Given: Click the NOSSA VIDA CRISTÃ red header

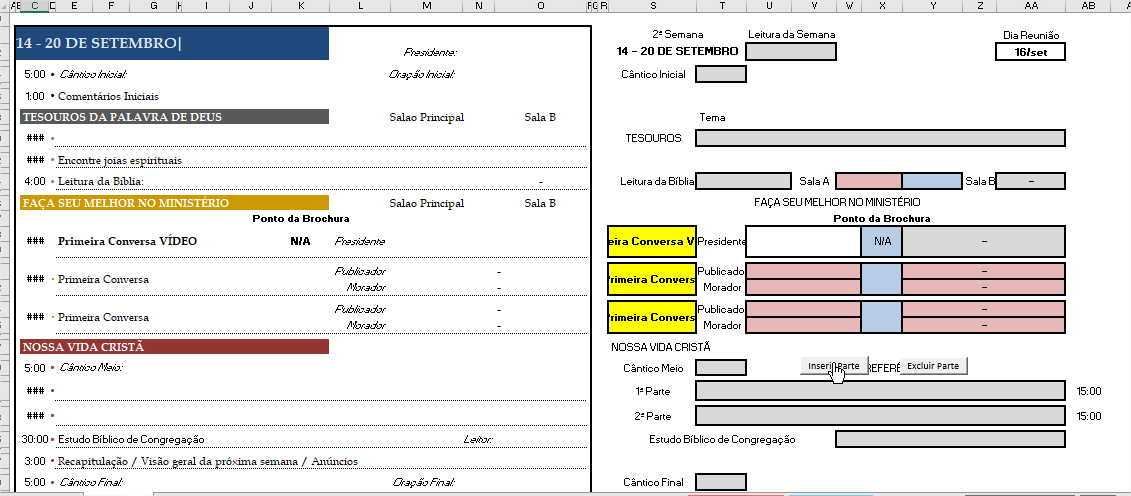Looking at the screenshot, I should [x=174, y=347].
